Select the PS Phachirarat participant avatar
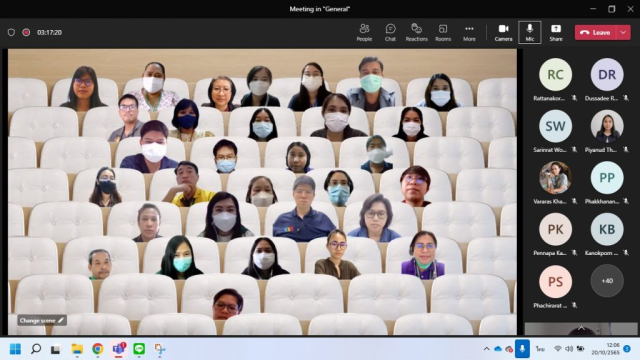640x360 pixels. (555, 281)
